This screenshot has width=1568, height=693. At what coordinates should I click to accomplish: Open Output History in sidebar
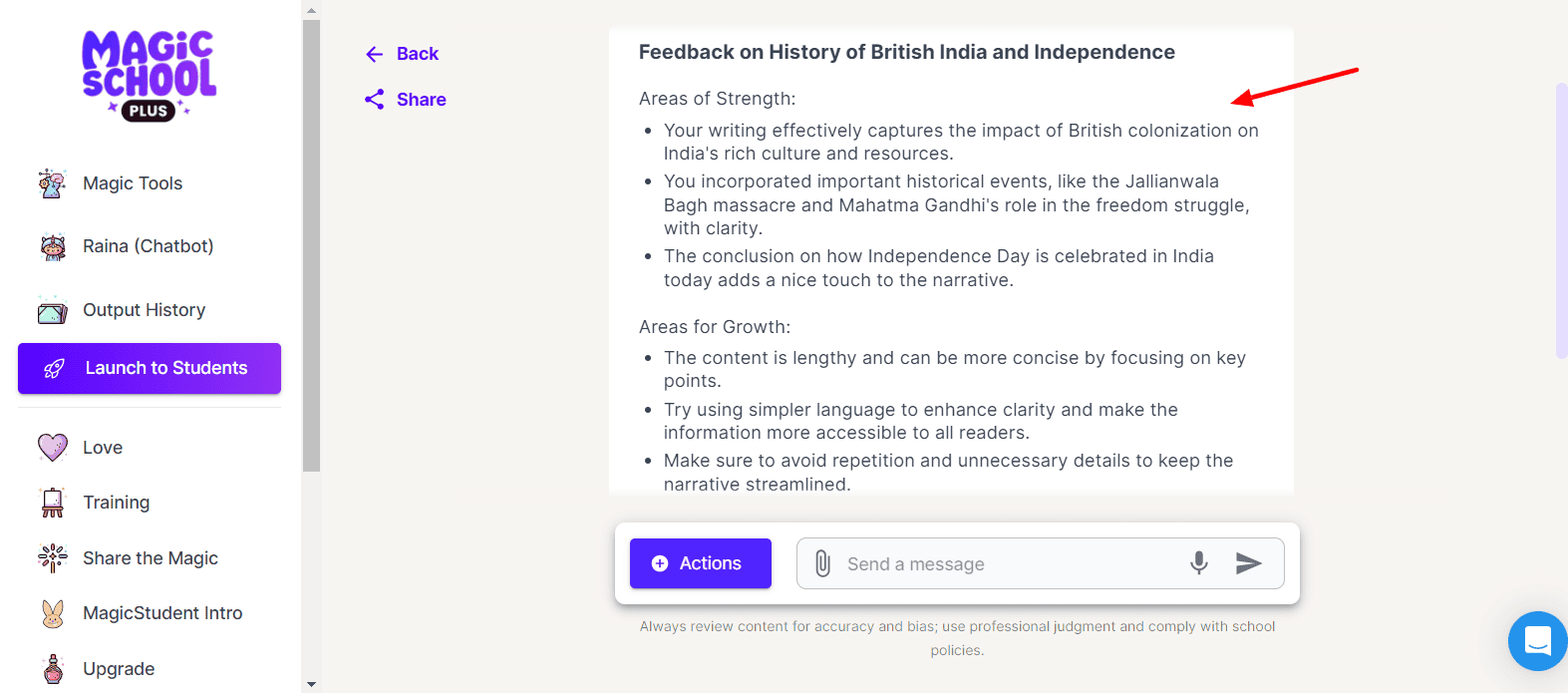[x=144, y=310]
